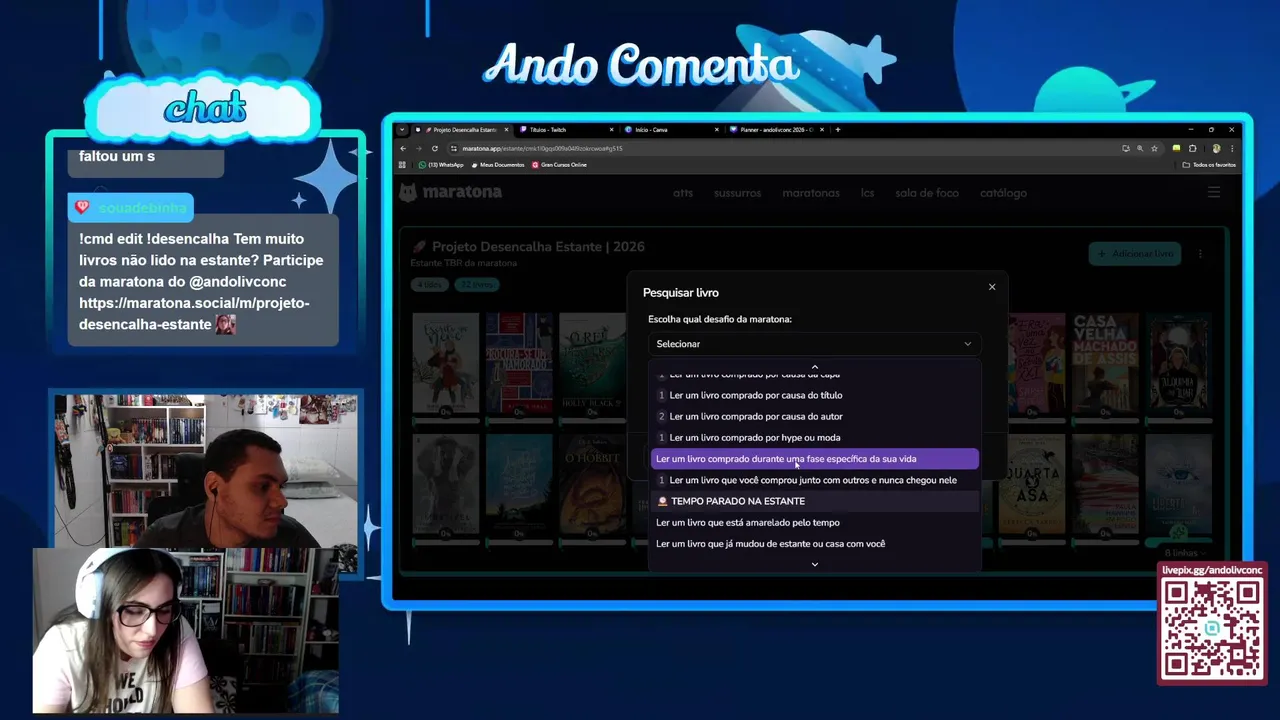
Task: Click the list scroll-up chevron
Action: tap(814, 367)
